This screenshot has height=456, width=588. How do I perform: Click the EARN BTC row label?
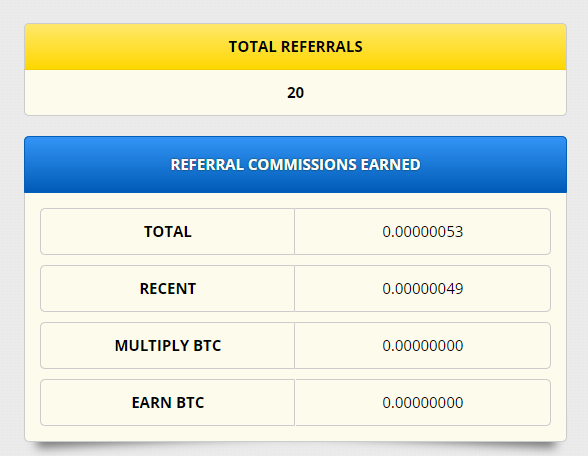click(168, 403)
